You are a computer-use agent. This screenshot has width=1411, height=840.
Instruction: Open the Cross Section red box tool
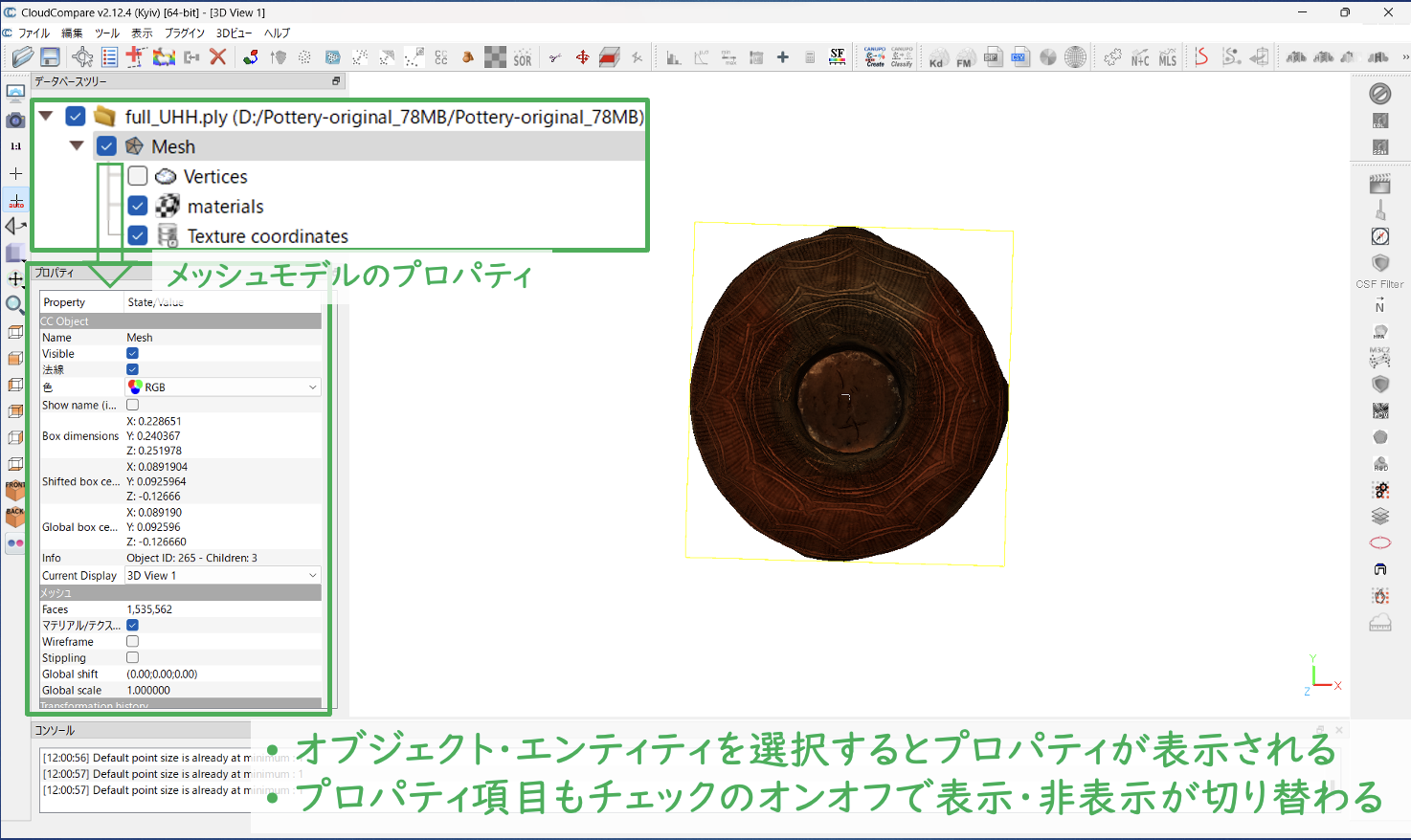tap(610, 57)
